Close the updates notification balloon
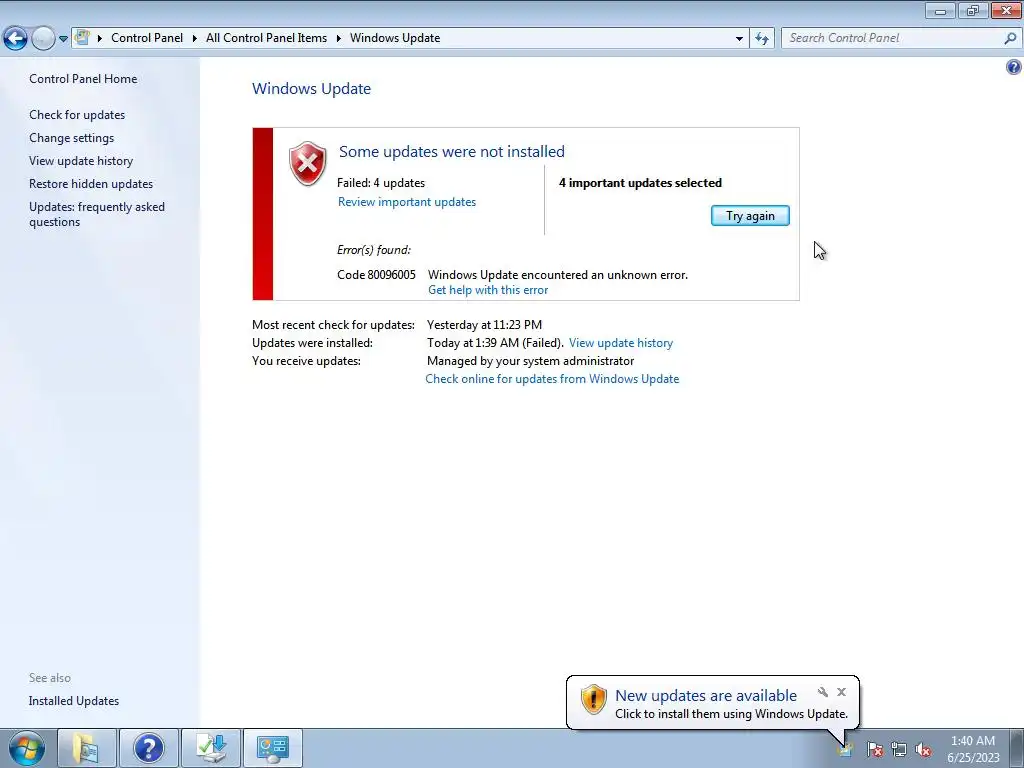Screen dimensions: 1024x768 (x=841, y=692)
